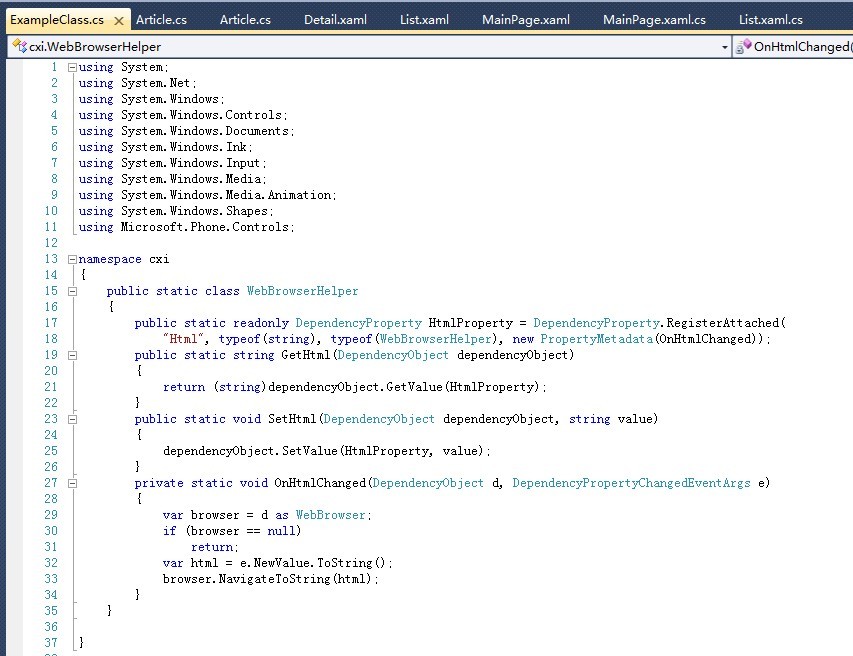Viewport: 853px width, 656px height.
Task: Click the "Html" string literal
Action: tap(185, 339)
